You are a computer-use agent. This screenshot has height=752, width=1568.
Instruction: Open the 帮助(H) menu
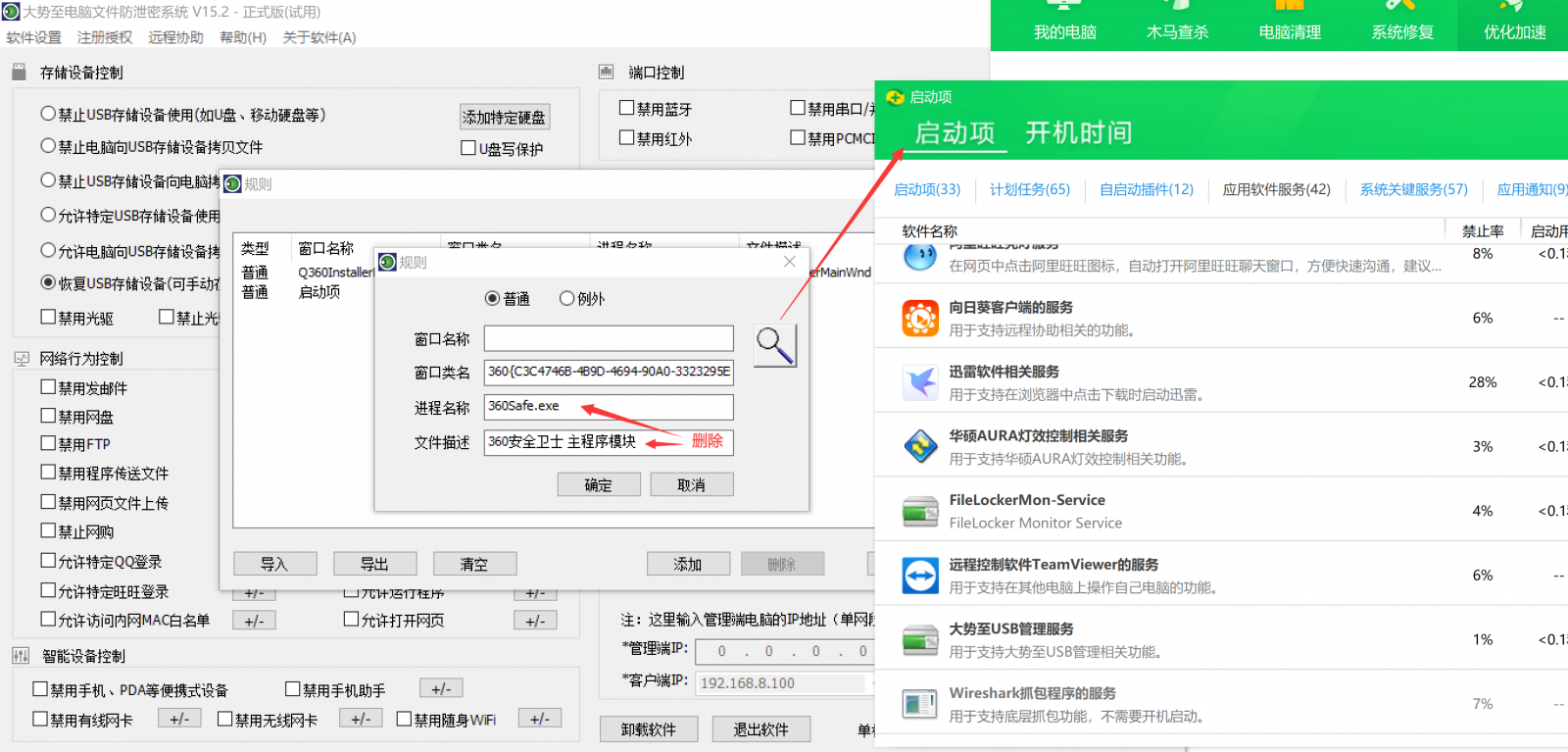pyautogui.click(x=243, y=37)
